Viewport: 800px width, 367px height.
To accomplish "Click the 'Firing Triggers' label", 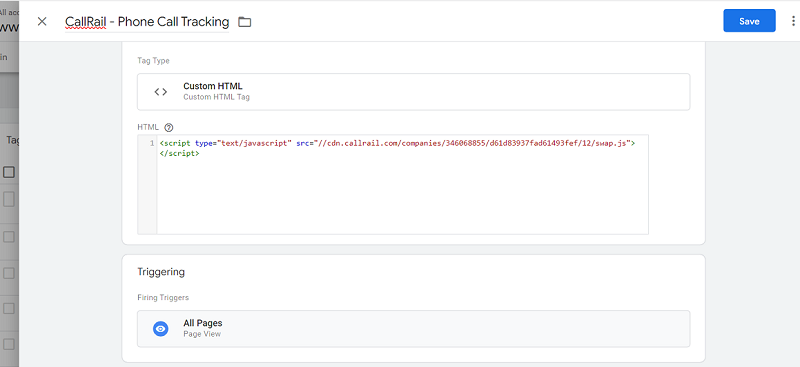I will [163, 298].
